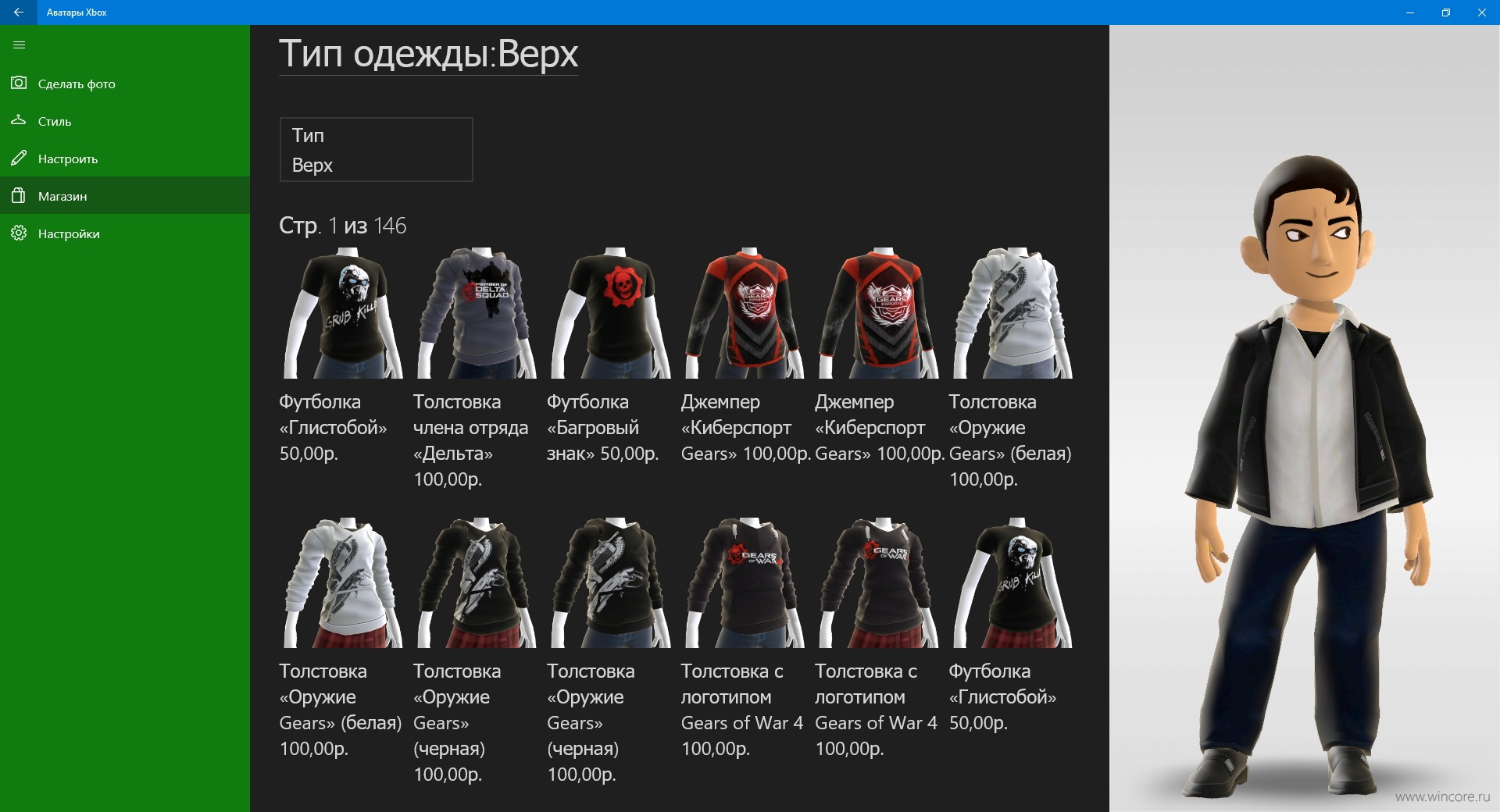Screen dimensions: 1500x812
Task: Click the Тип одежды:Верх heading
Action: [x=429, y=54]
